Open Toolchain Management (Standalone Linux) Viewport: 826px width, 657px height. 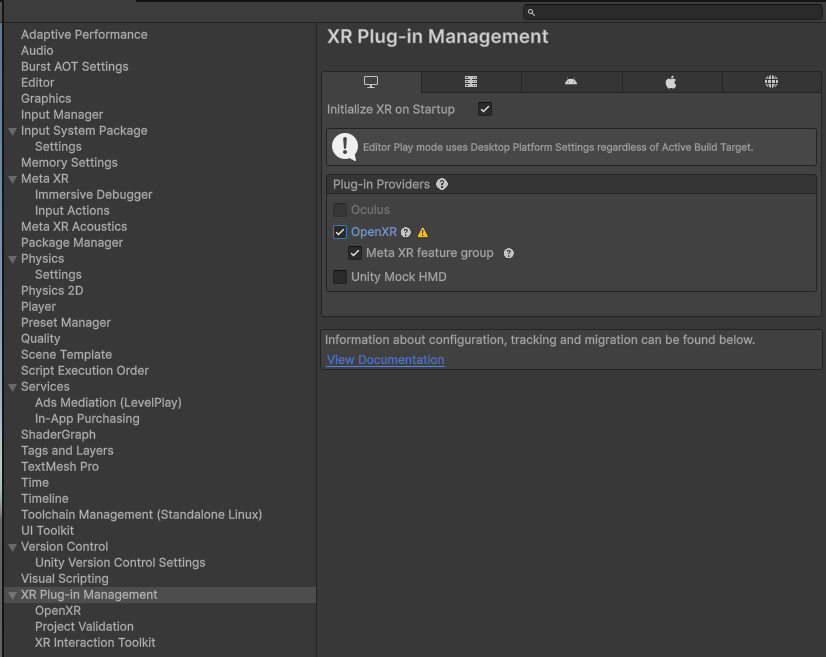click(141, 515)
